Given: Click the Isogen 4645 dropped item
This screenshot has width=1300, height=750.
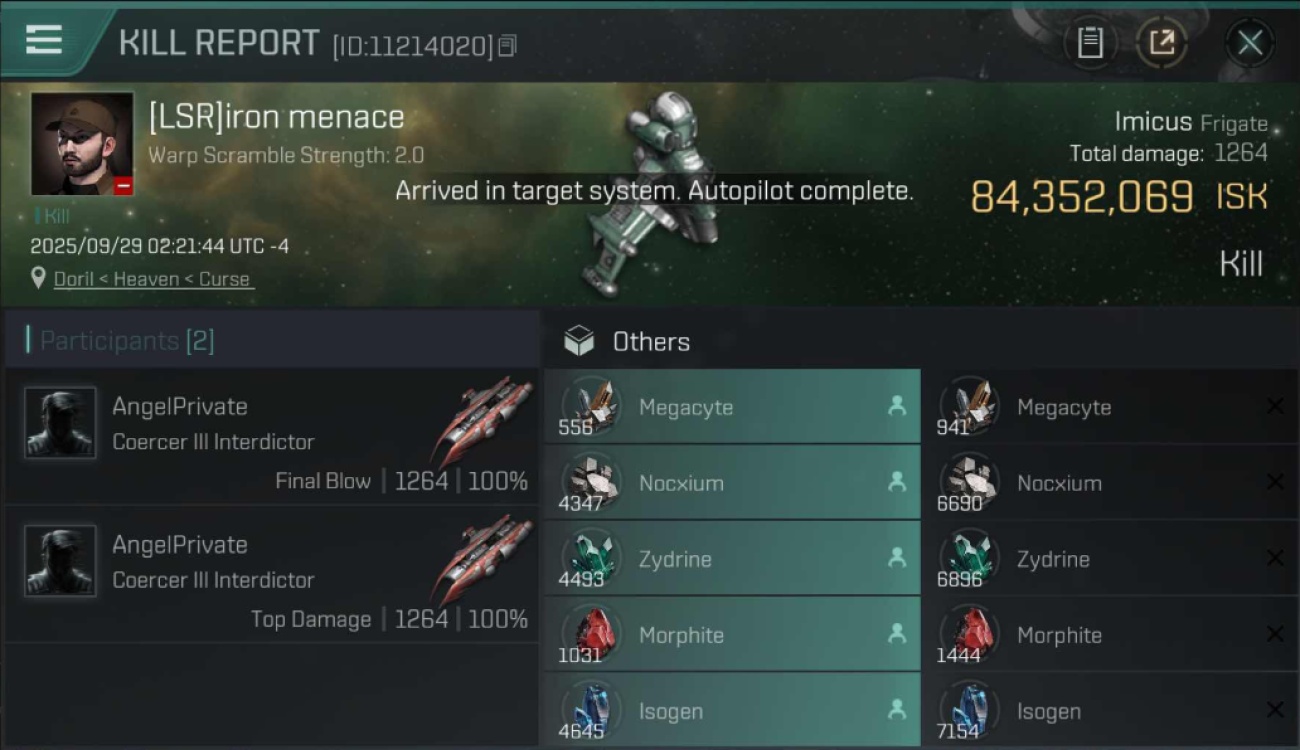Looking at the screenshot, I should (732, 711).
